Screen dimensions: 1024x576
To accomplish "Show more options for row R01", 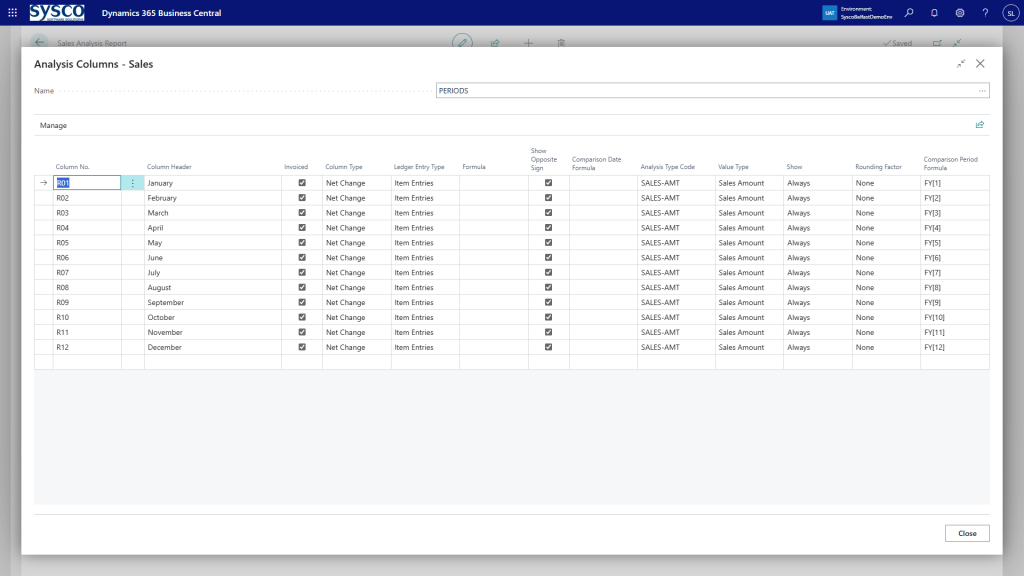I will pyautogui.click(x=133, y=183).
